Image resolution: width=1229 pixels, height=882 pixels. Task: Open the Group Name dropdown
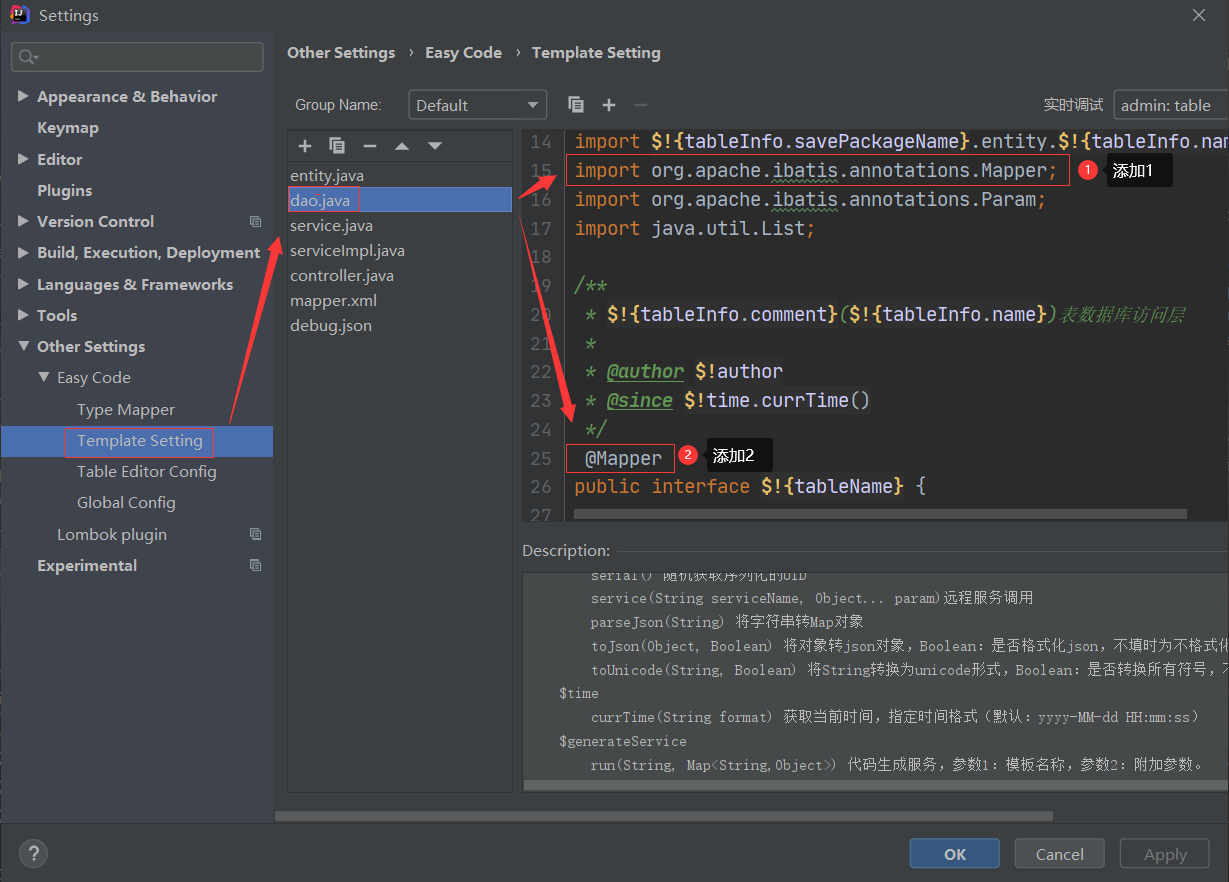[x=477, y=105]
